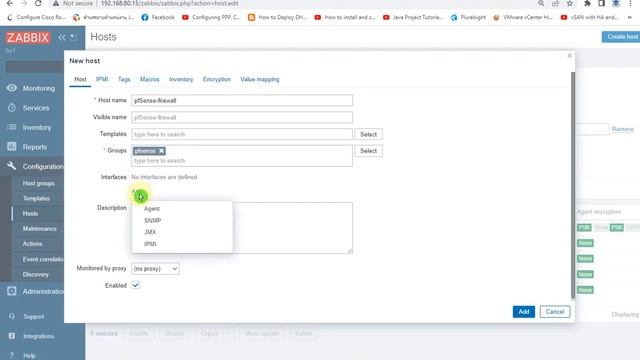640x360 pixels.
Task: Open Templates in Configuration menu
Action: click(36, 198)
